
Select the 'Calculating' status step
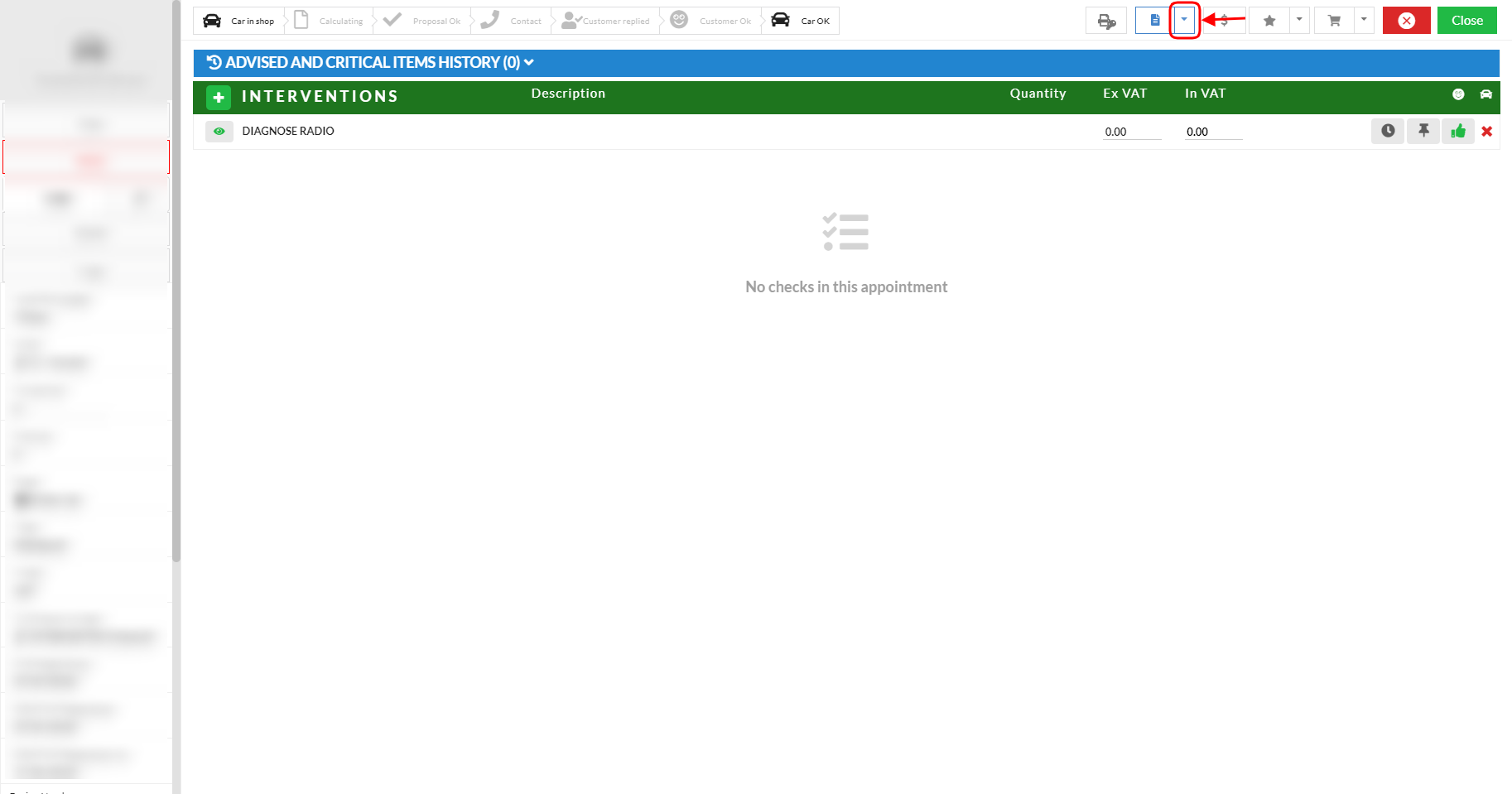[330, 21]
